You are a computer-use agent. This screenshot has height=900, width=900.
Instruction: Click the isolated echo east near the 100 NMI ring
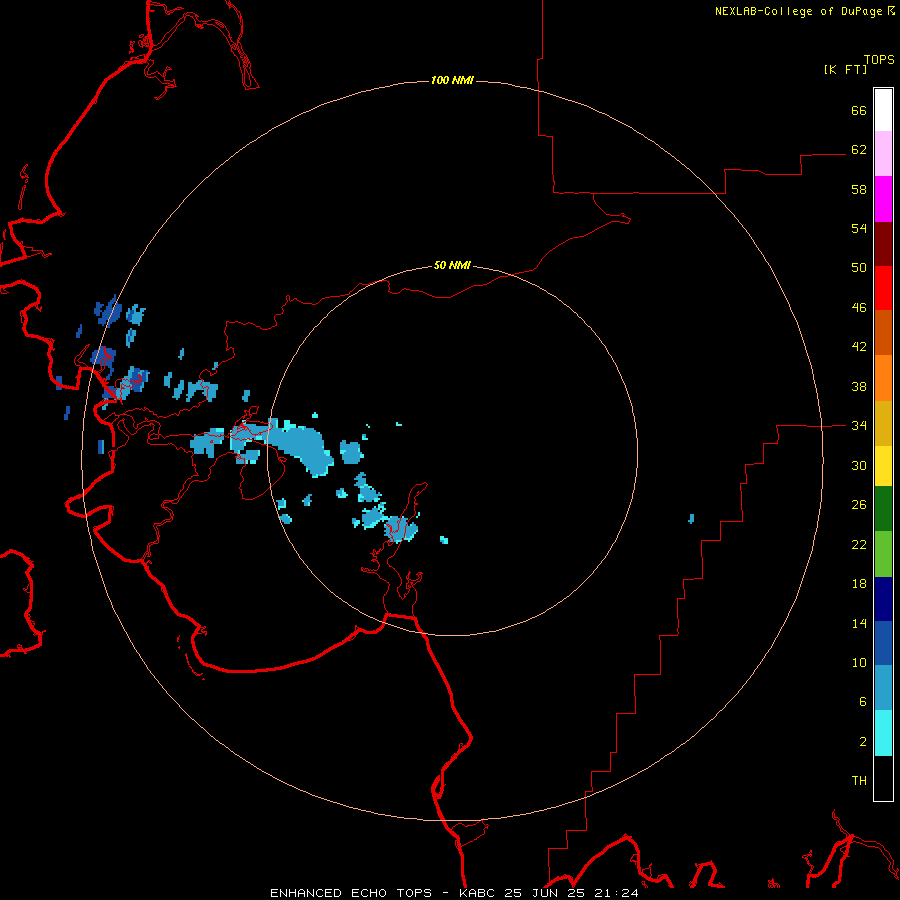(691, 519)
